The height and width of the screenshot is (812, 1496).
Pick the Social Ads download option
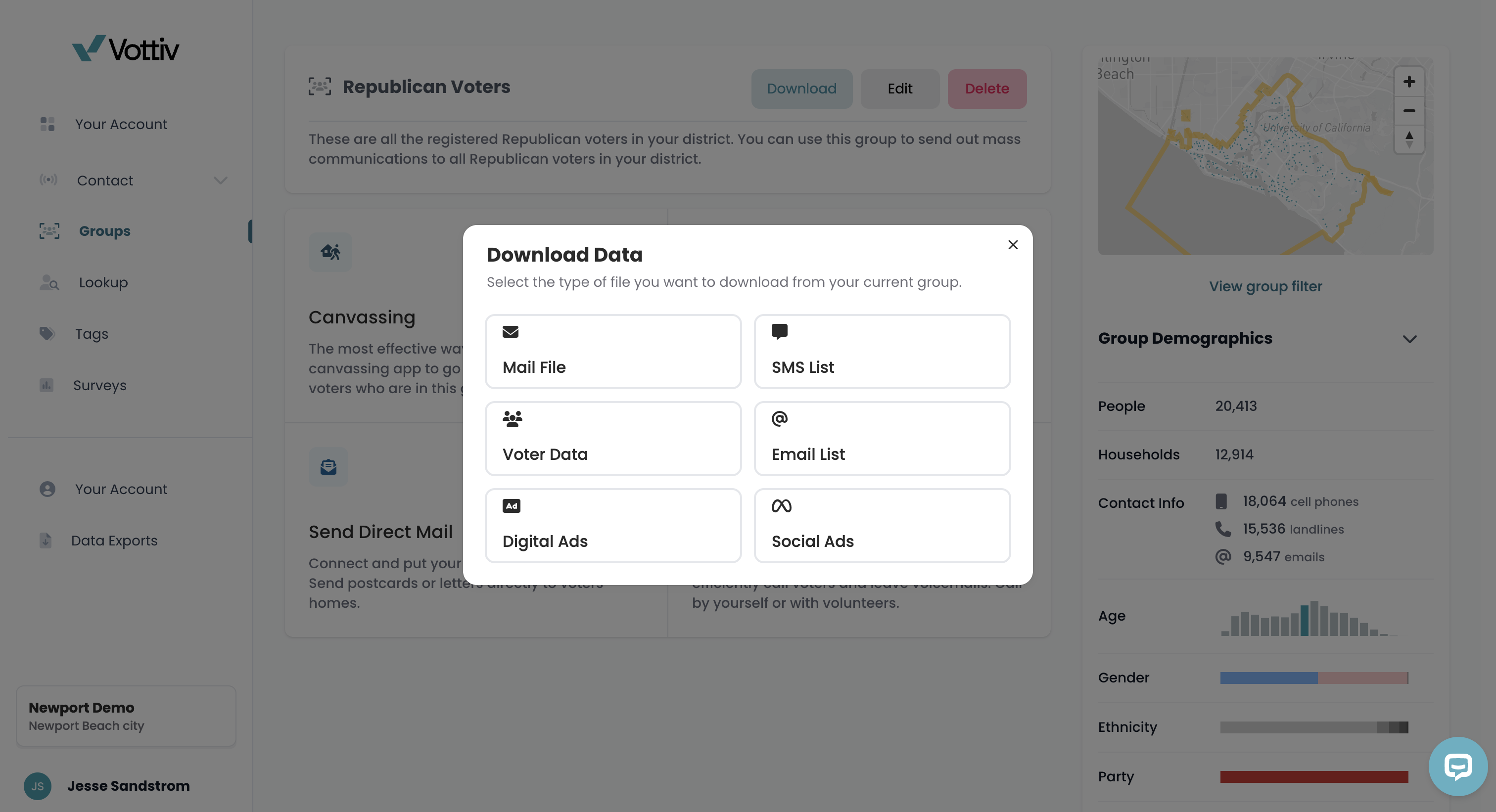point(882,526)
